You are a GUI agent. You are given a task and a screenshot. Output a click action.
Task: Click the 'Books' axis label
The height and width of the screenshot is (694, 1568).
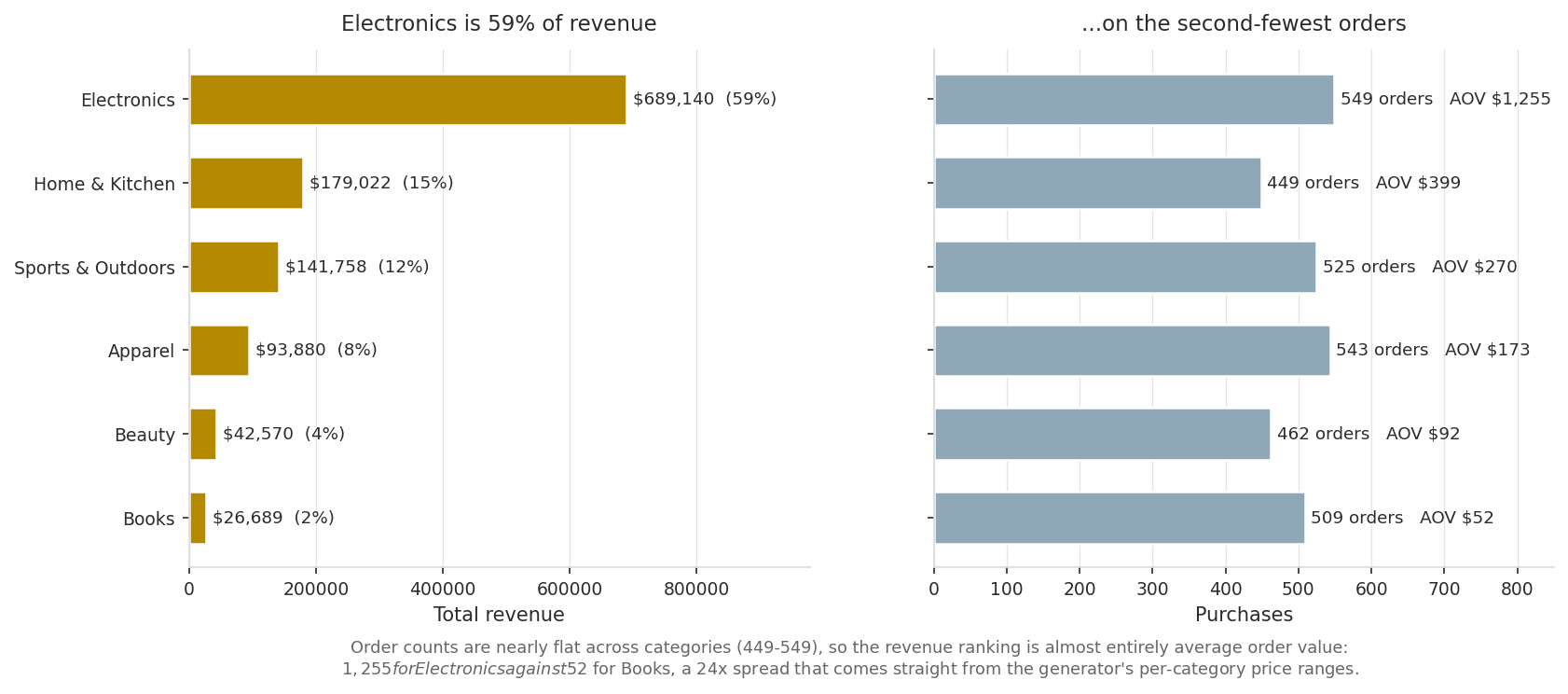coord(148,519)
